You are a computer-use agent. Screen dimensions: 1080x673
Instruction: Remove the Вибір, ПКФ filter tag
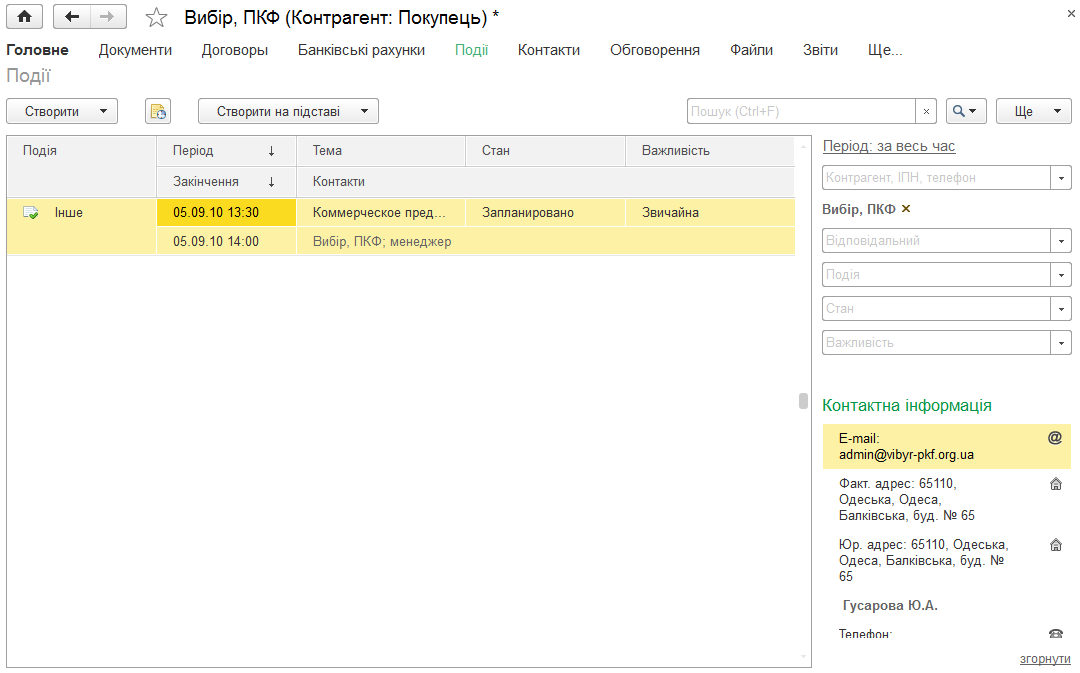(x=906, y=209)
